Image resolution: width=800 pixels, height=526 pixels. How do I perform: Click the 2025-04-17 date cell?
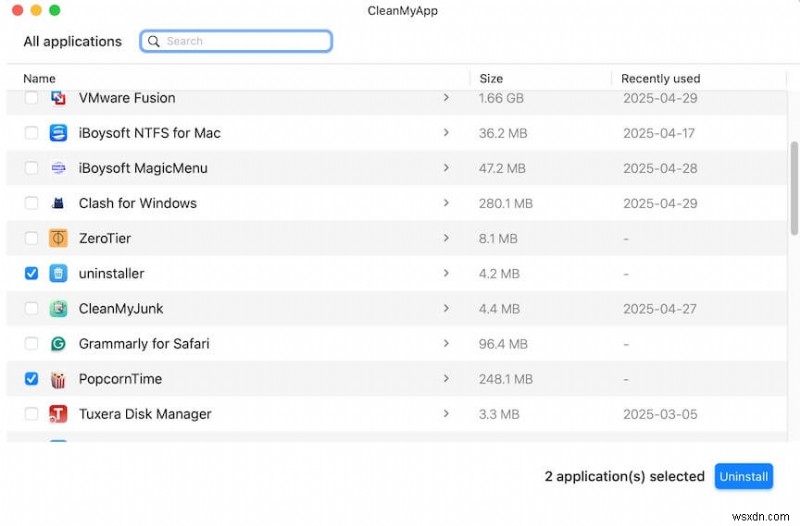659,133
